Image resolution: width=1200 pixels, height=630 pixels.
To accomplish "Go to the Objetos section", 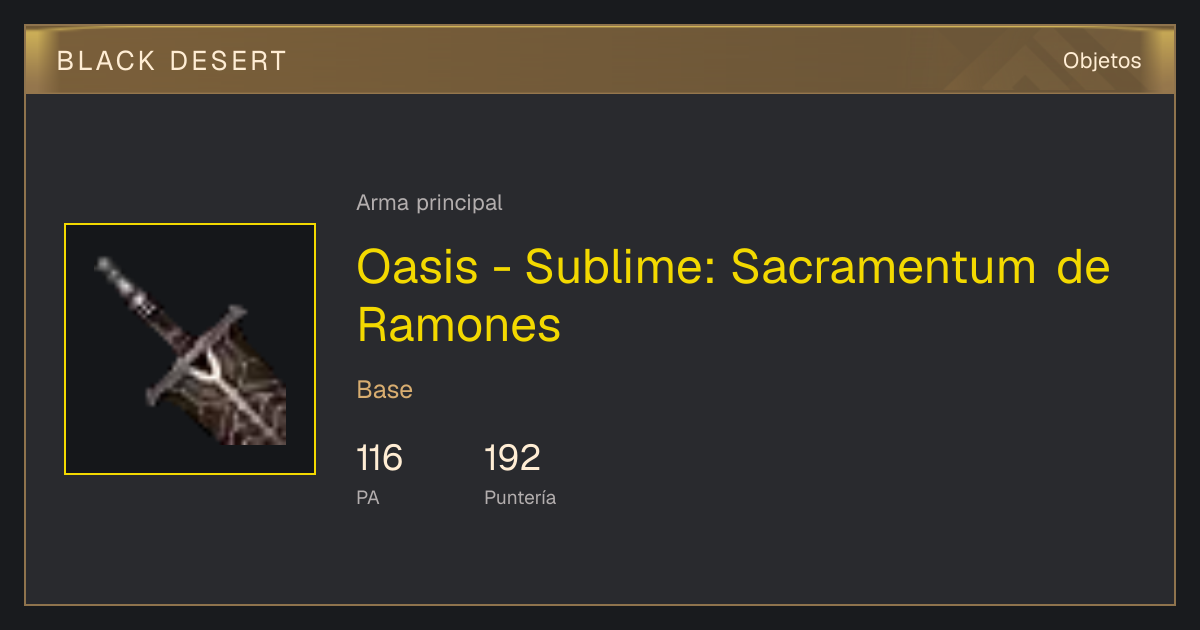I will [1102, 61].
